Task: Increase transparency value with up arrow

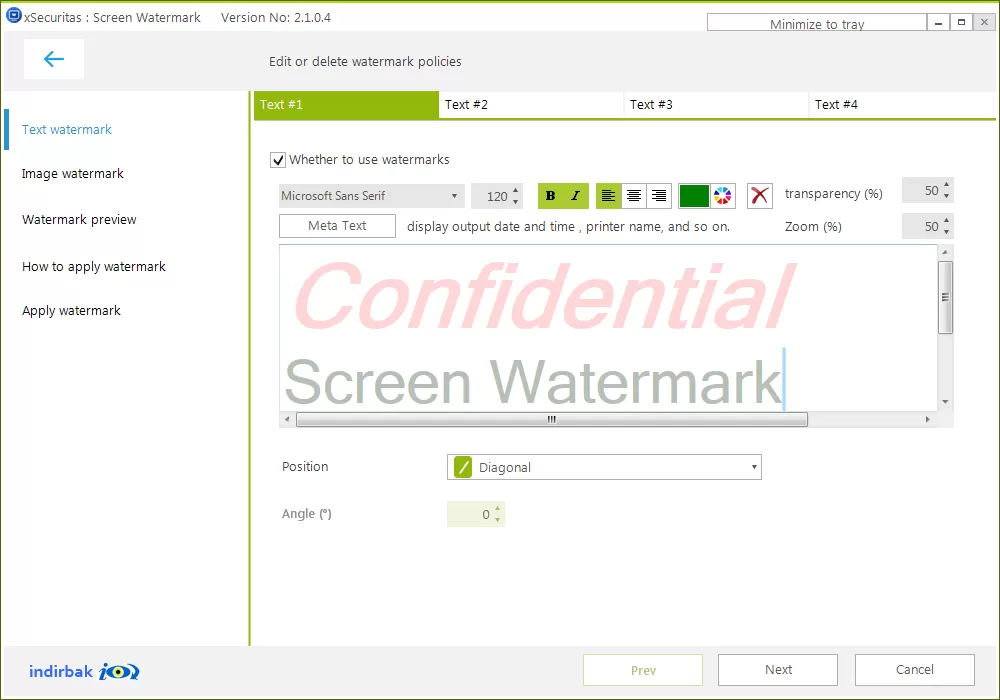Action: pyautogui.click(x=946, y=184)
